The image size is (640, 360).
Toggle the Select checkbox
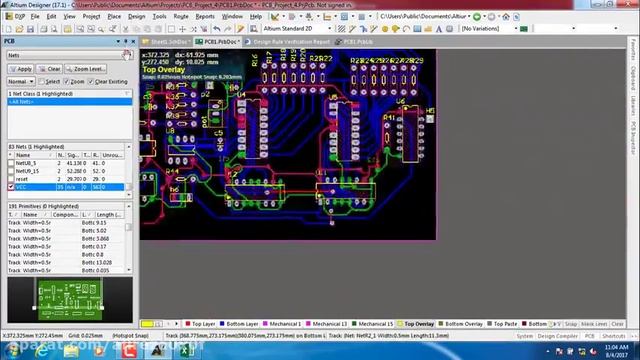(x=41, y=82)
